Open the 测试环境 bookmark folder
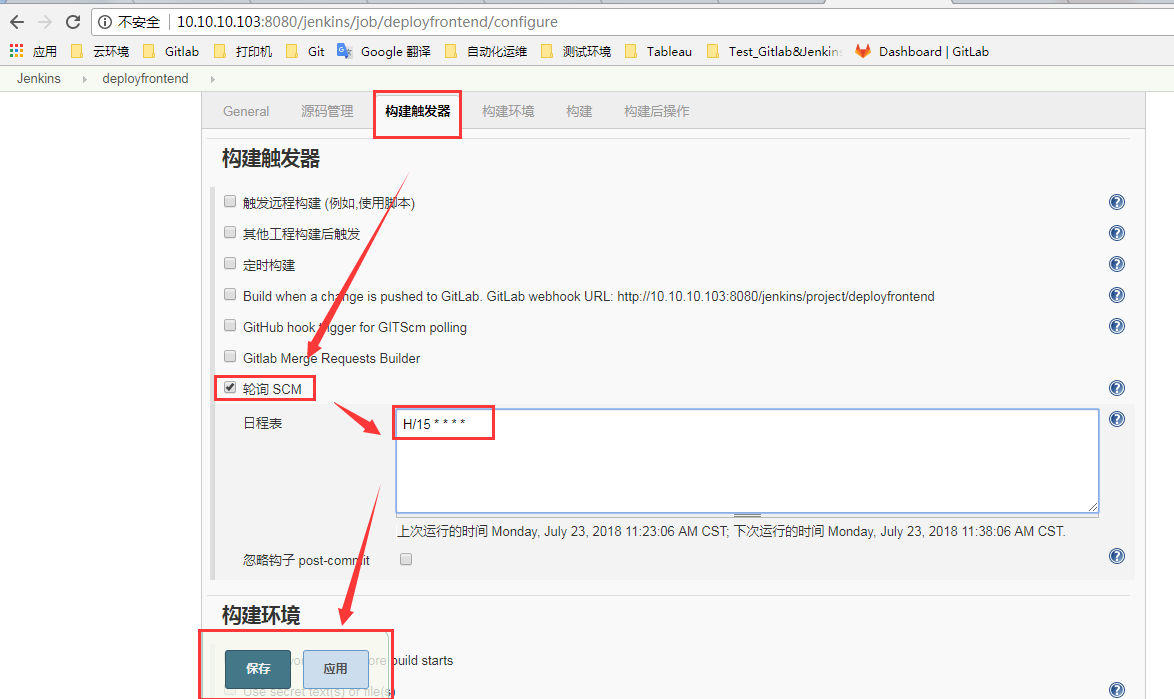1174x699 pixels. pyautogui.click(x=576, y=51)
